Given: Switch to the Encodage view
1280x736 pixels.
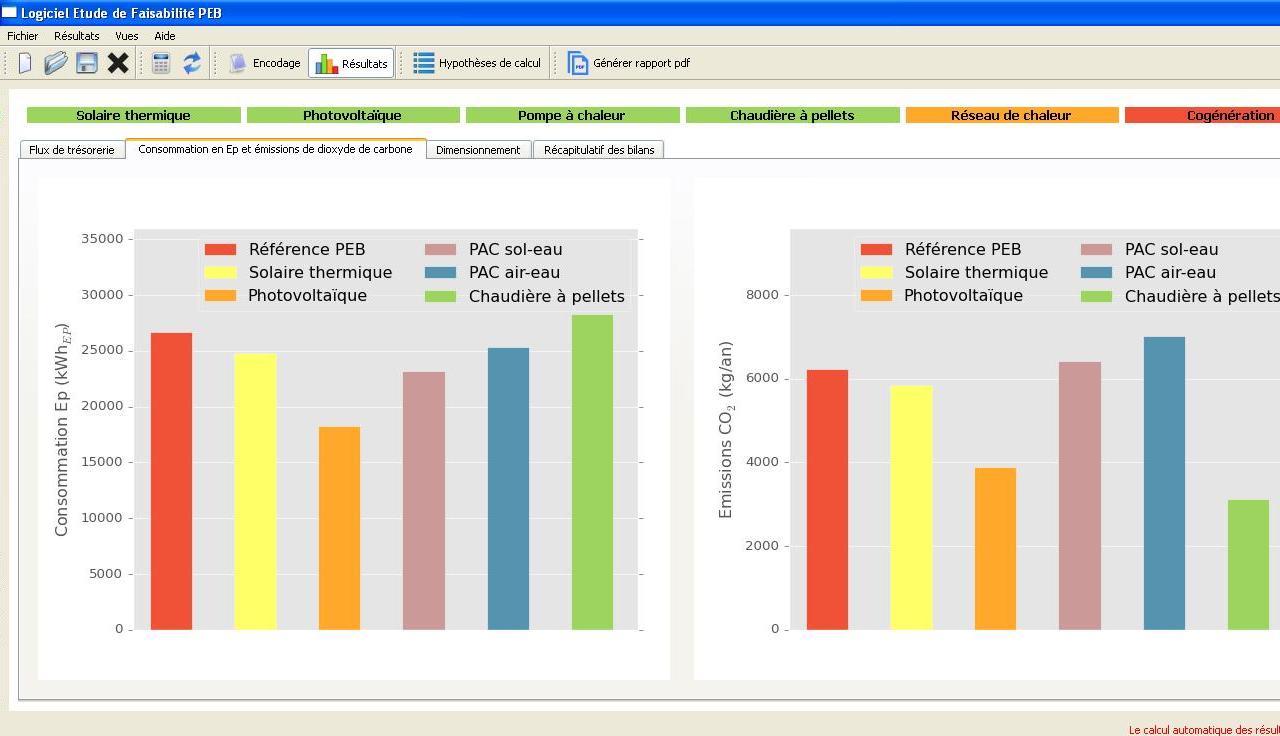Looking at the screenshot, I should (265, 63).
